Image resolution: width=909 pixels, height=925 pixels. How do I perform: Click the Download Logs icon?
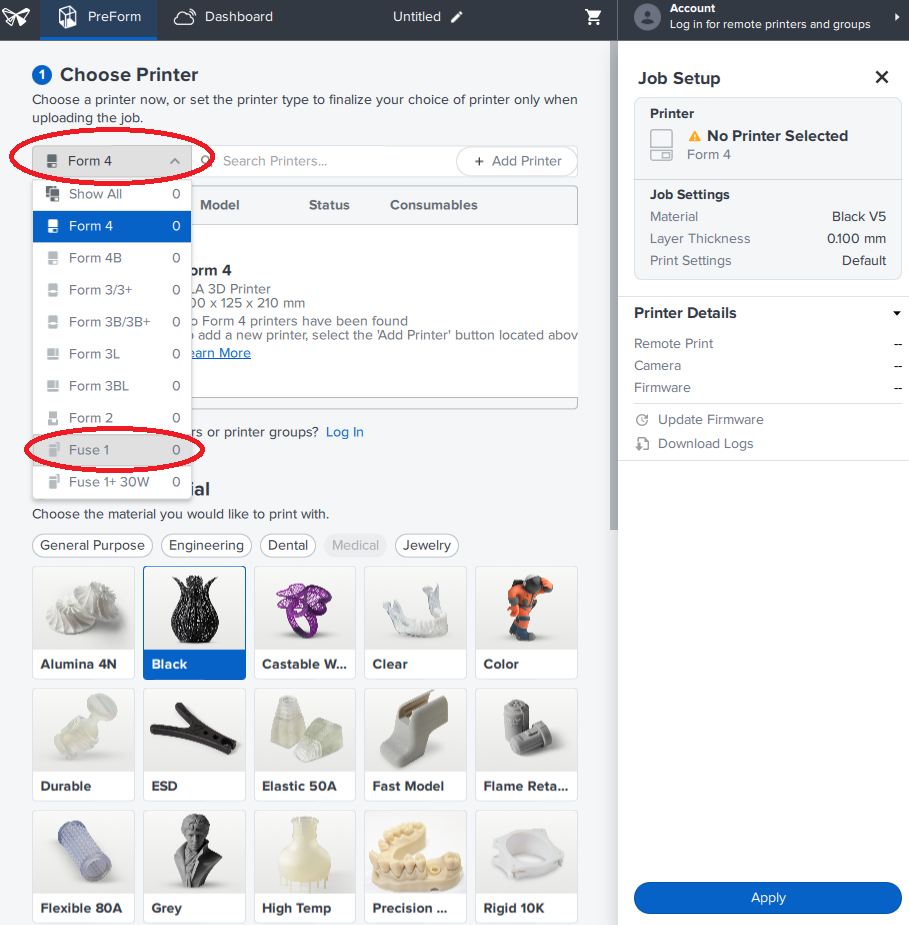[x=642, y=444]
